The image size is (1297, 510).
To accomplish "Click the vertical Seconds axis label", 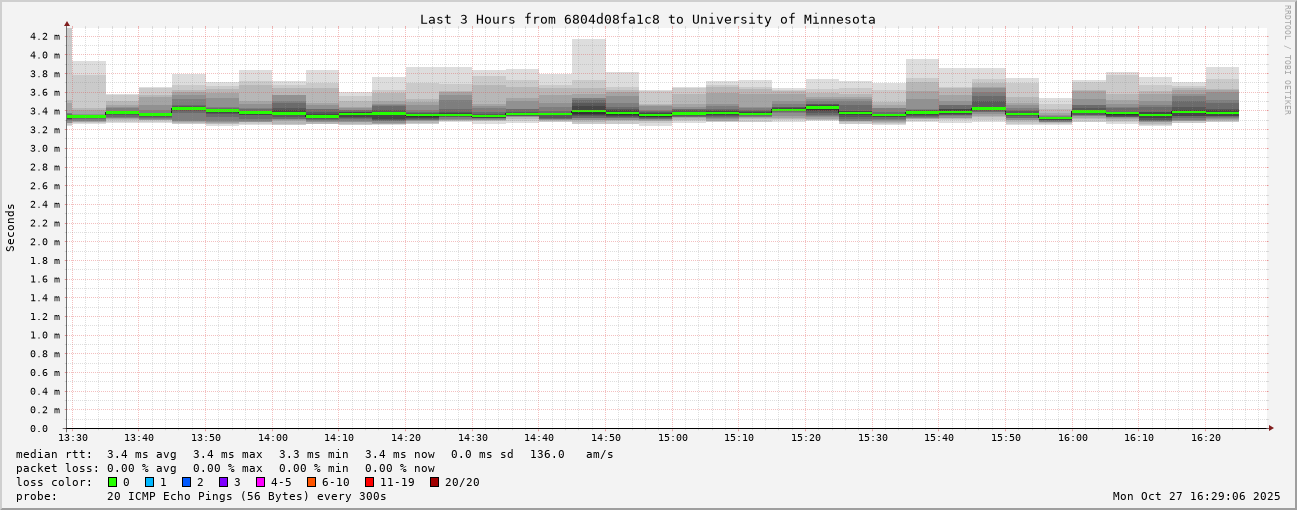I will (11, 227).
